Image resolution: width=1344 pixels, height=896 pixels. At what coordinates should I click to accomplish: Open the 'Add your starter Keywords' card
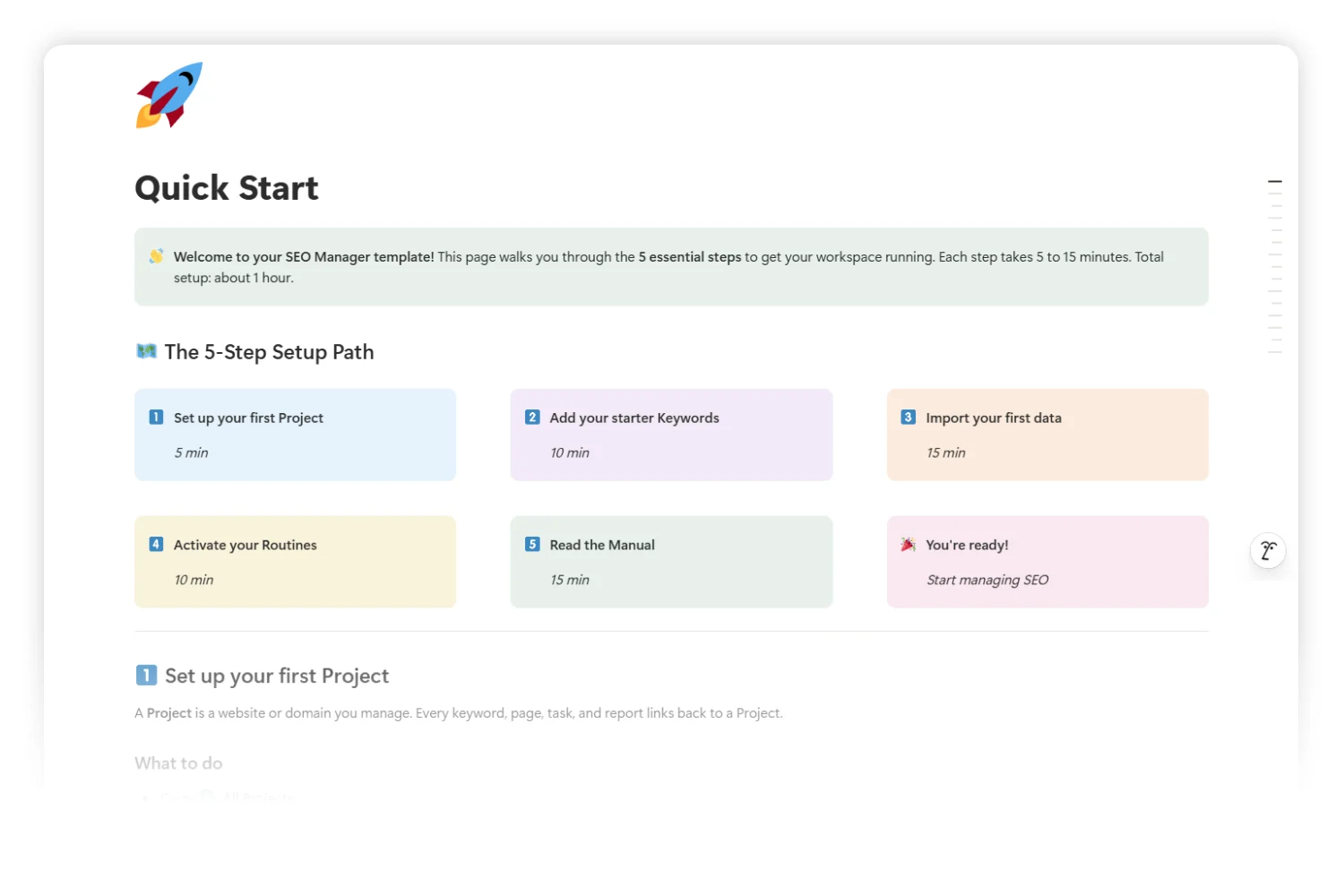pos(671,435)
